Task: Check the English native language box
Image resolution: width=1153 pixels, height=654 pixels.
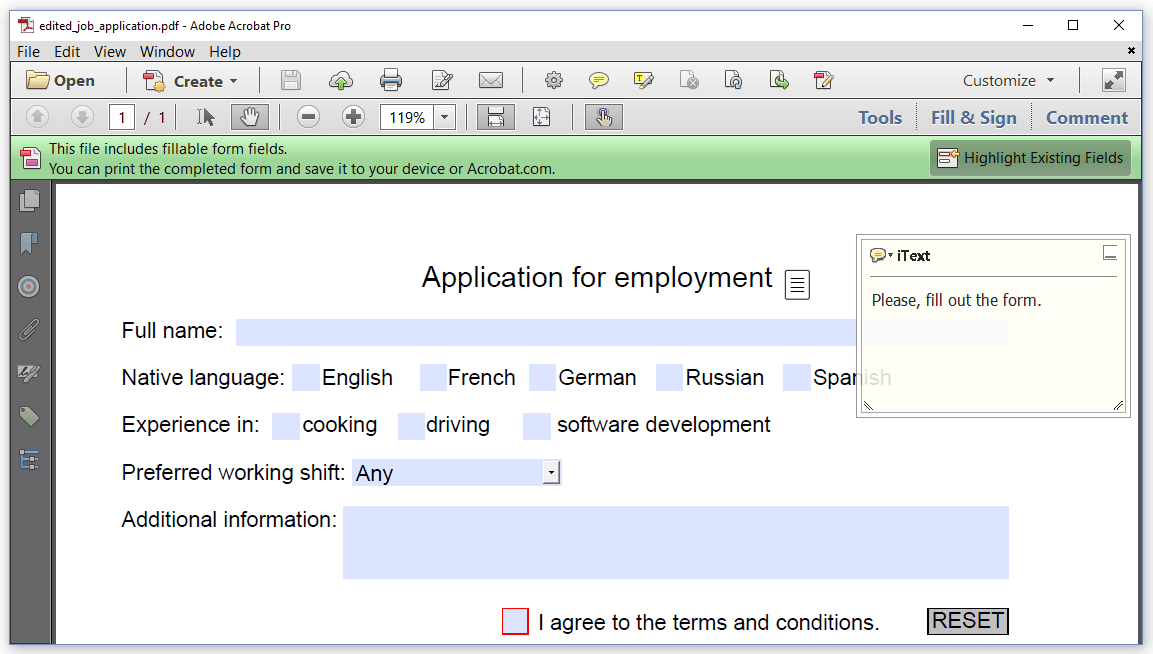Action: click(306, 378)
